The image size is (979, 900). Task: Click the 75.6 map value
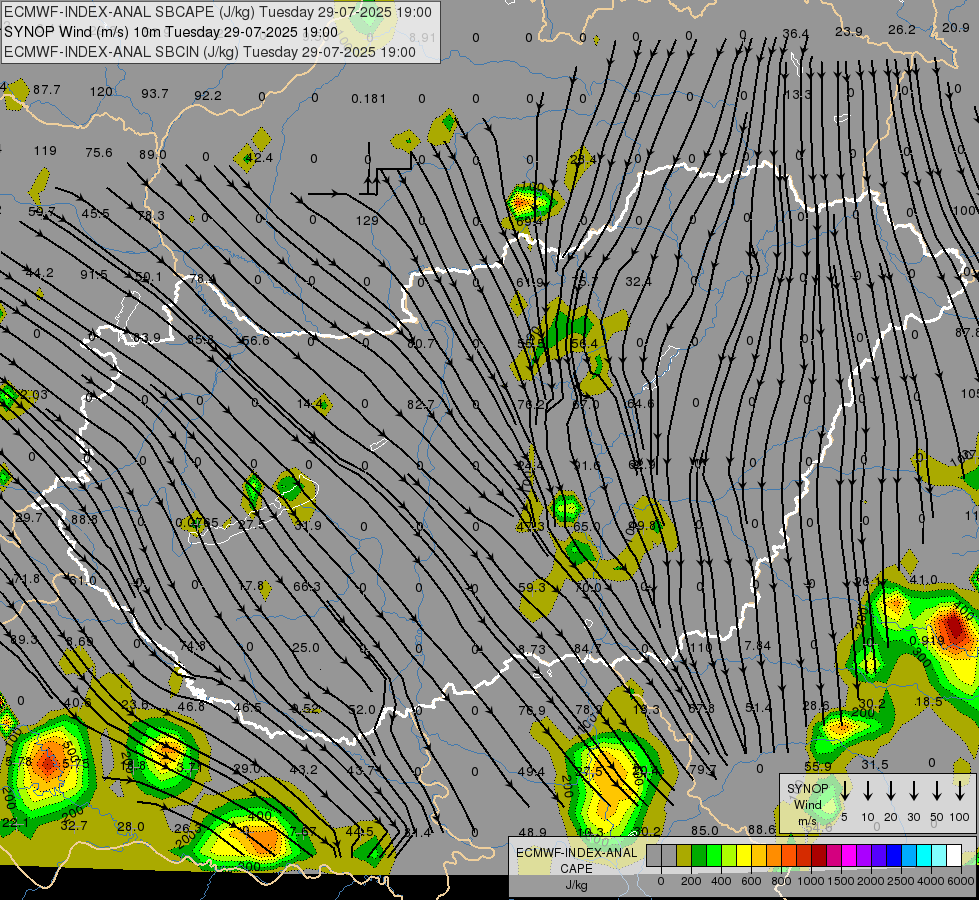click(x=99, y=152)
